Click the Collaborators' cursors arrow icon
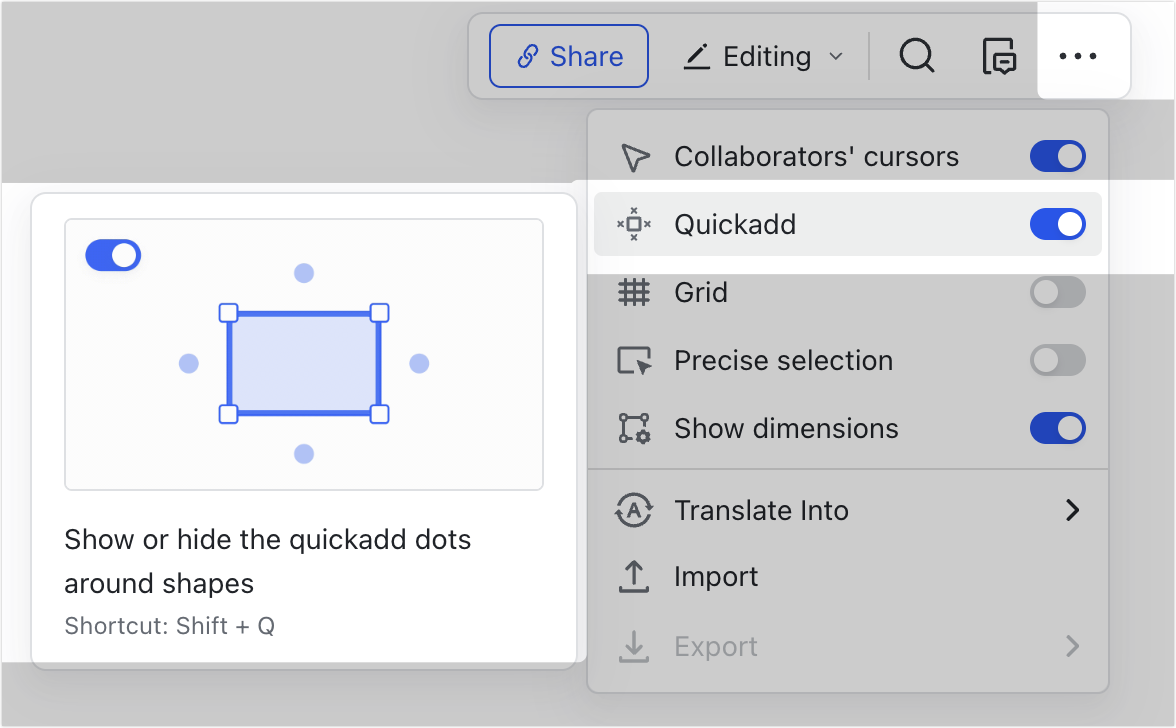1176x728 pixels. click(x=634, y=157)
